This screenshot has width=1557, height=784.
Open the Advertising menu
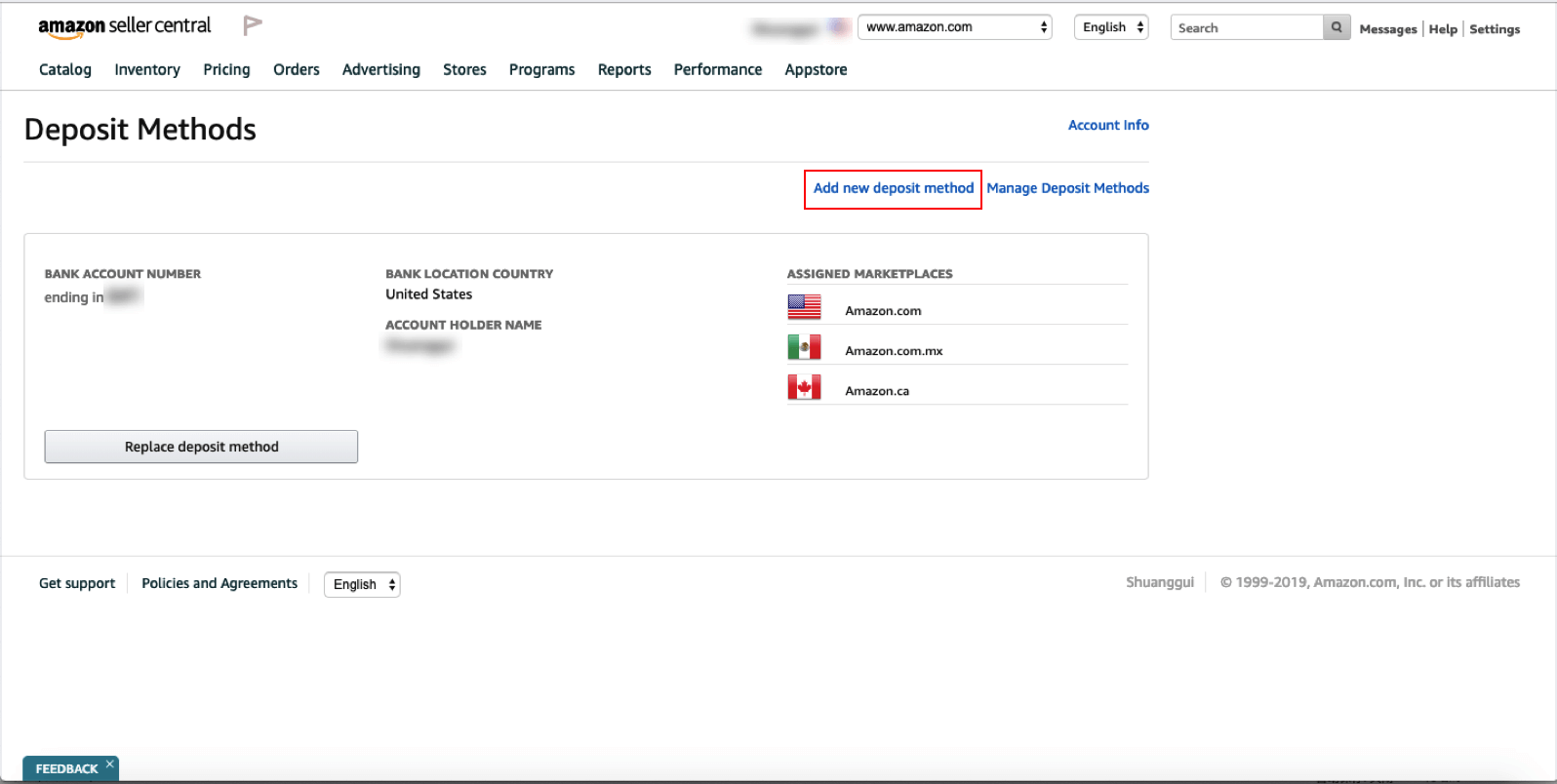pos(381,69)
